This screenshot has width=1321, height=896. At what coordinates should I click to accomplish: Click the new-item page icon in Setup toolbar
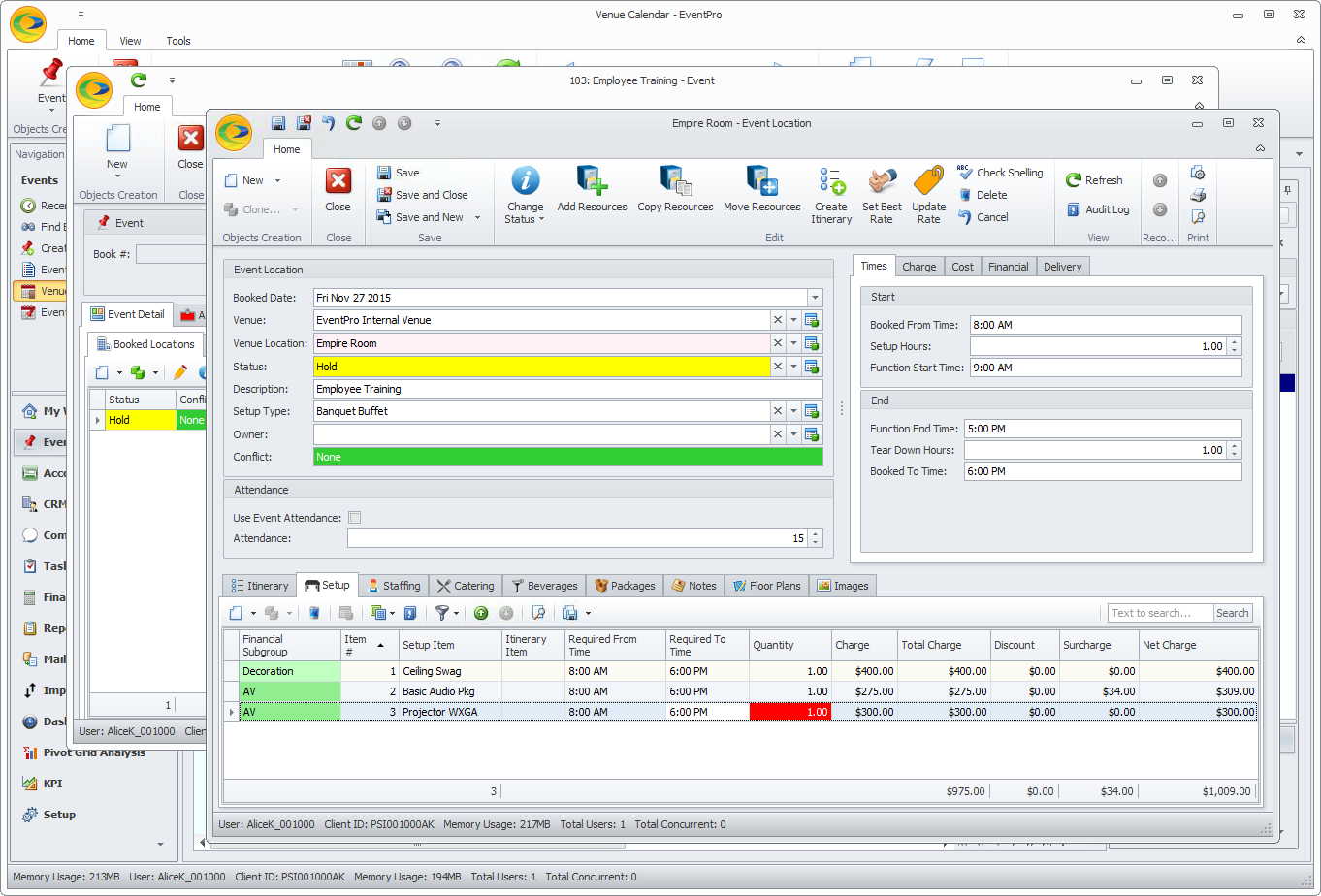click(x=236, y=613)
